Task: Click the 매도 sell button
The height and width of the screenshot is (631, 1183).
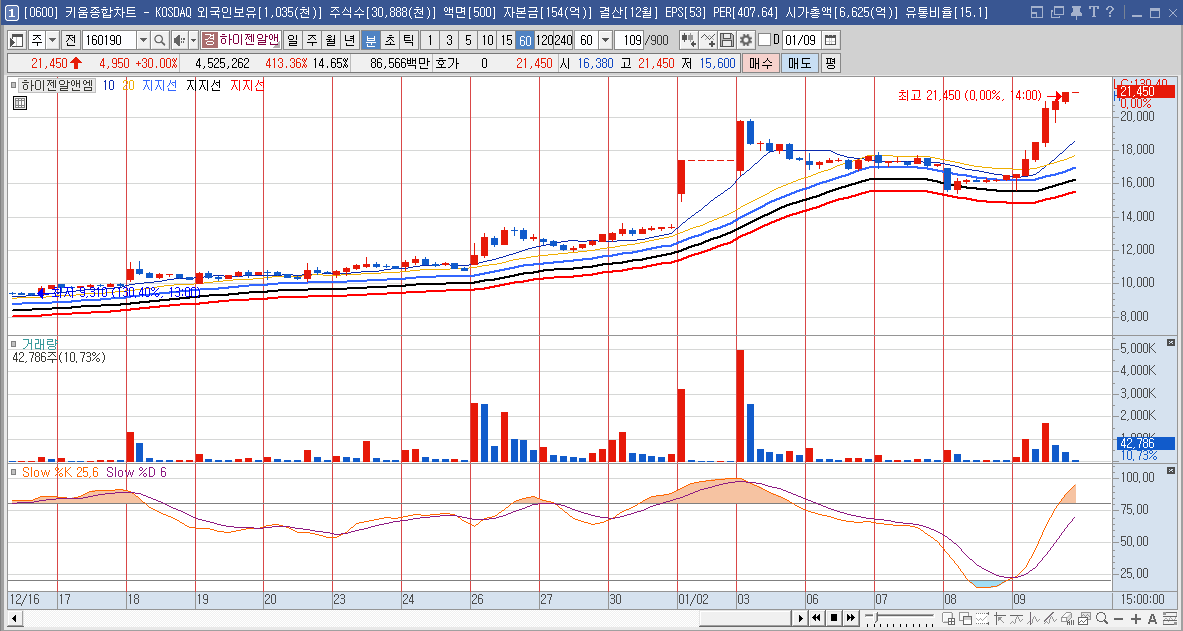Action: point(799,63)
